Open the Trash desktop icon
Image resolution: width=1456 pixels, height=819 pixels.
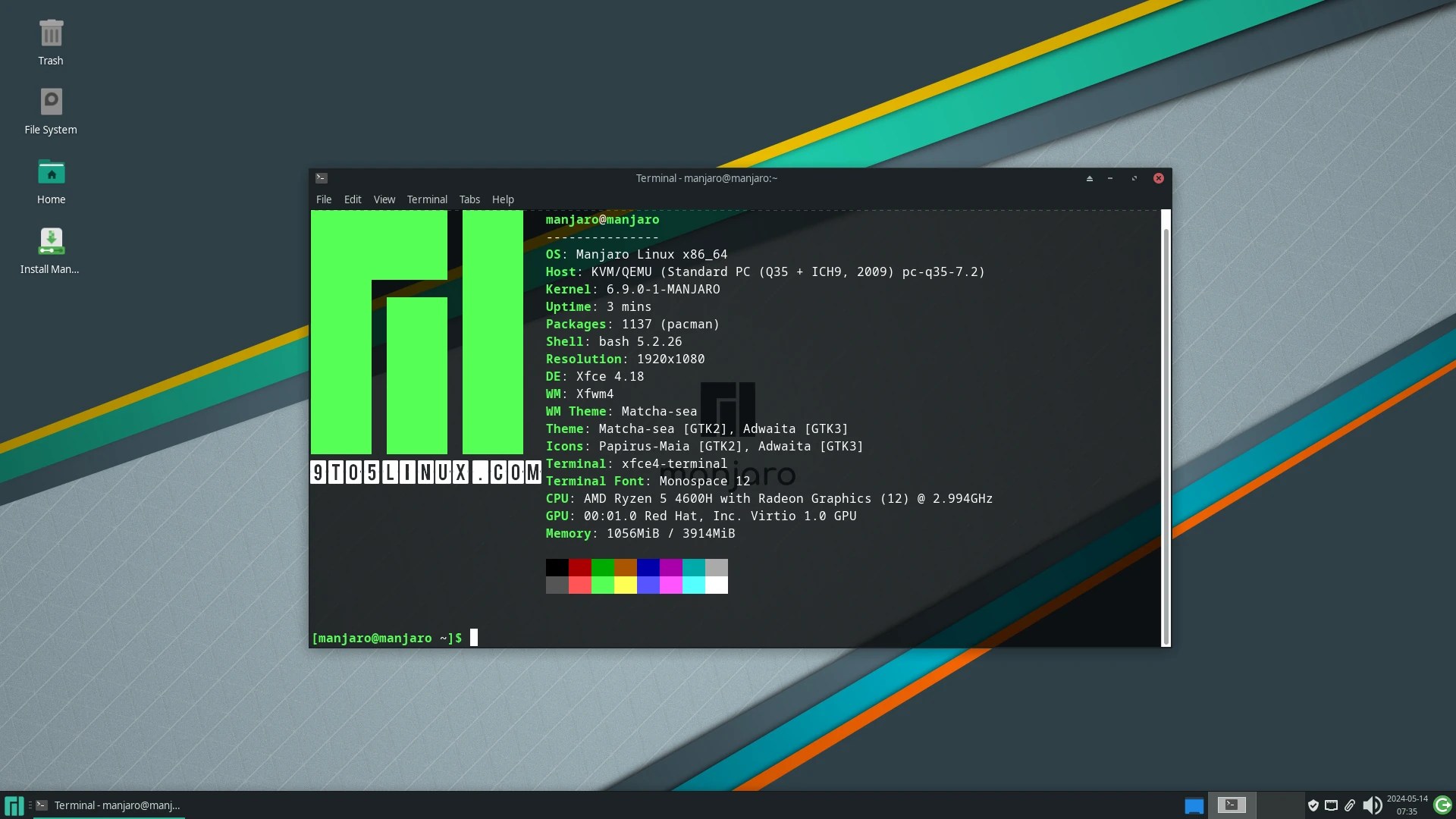(x=51, y=35)
